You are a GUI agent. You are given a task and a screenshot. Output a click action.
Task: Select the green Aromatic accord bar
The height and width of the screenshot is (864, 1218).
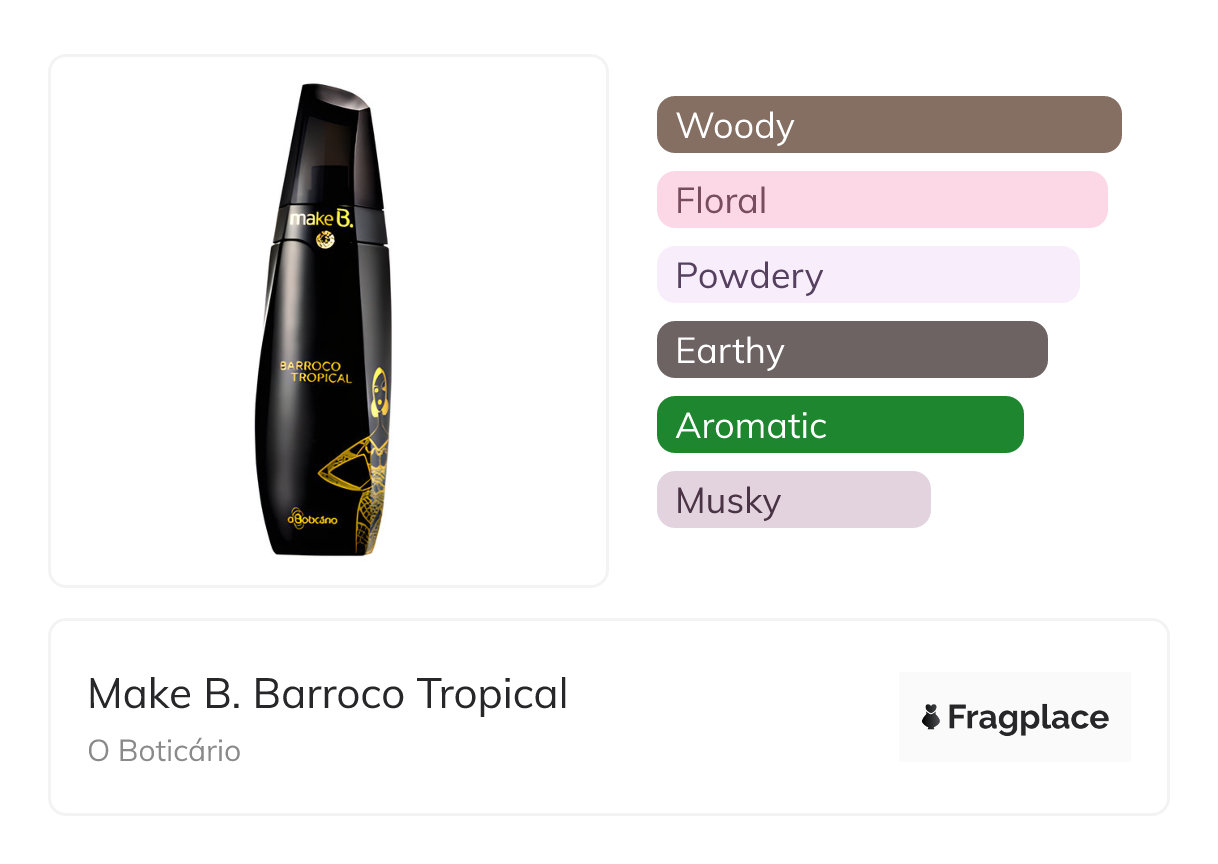click(x=839, y=425)
